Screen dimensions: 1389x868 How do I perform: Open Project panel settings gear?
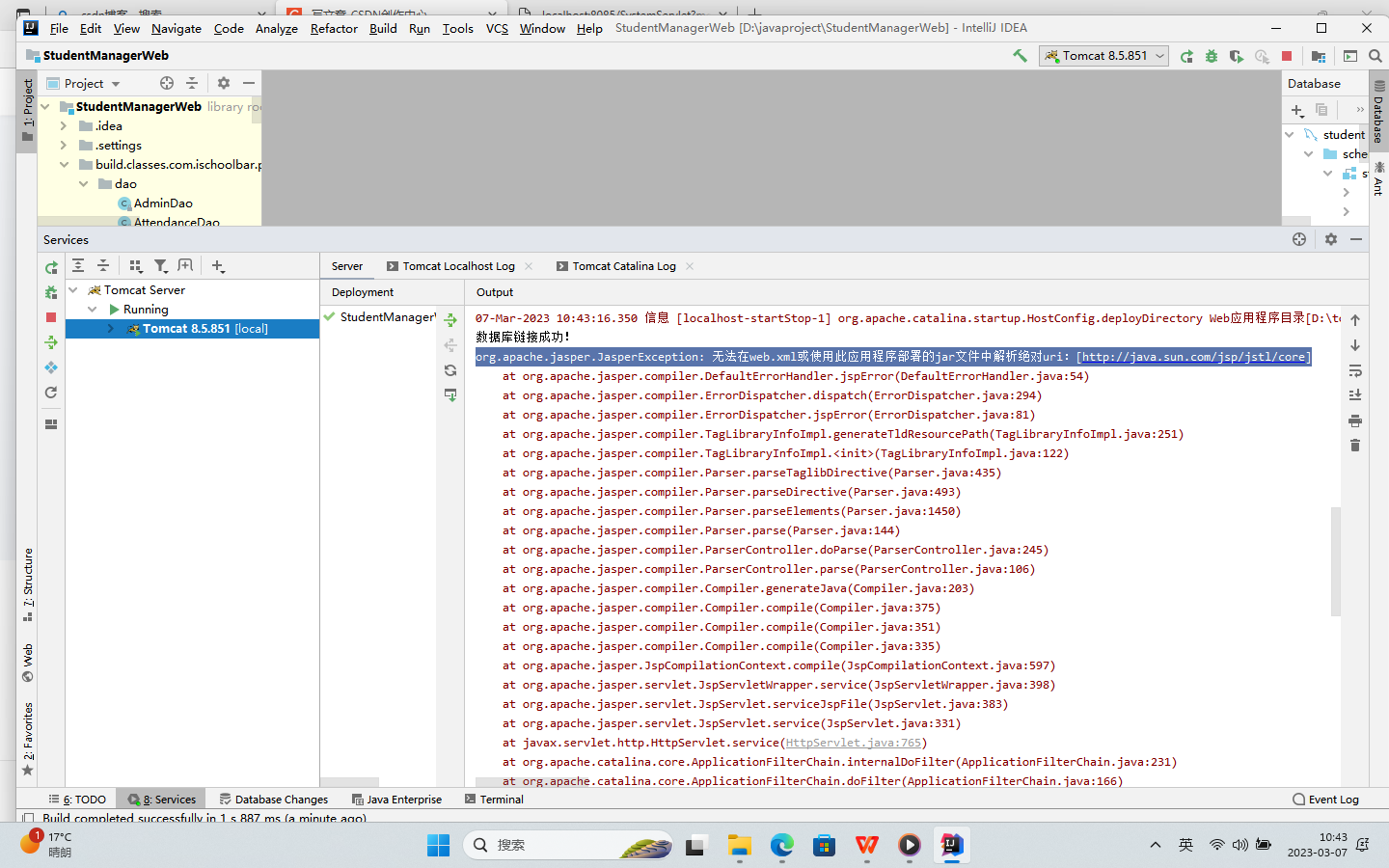point(224,83)
